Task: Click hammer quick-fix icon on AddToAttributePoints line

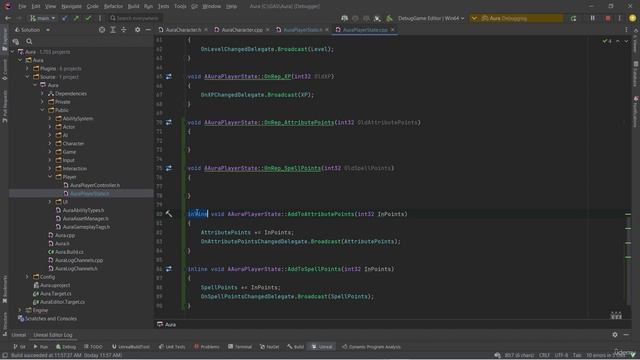Action: point(169,214)
